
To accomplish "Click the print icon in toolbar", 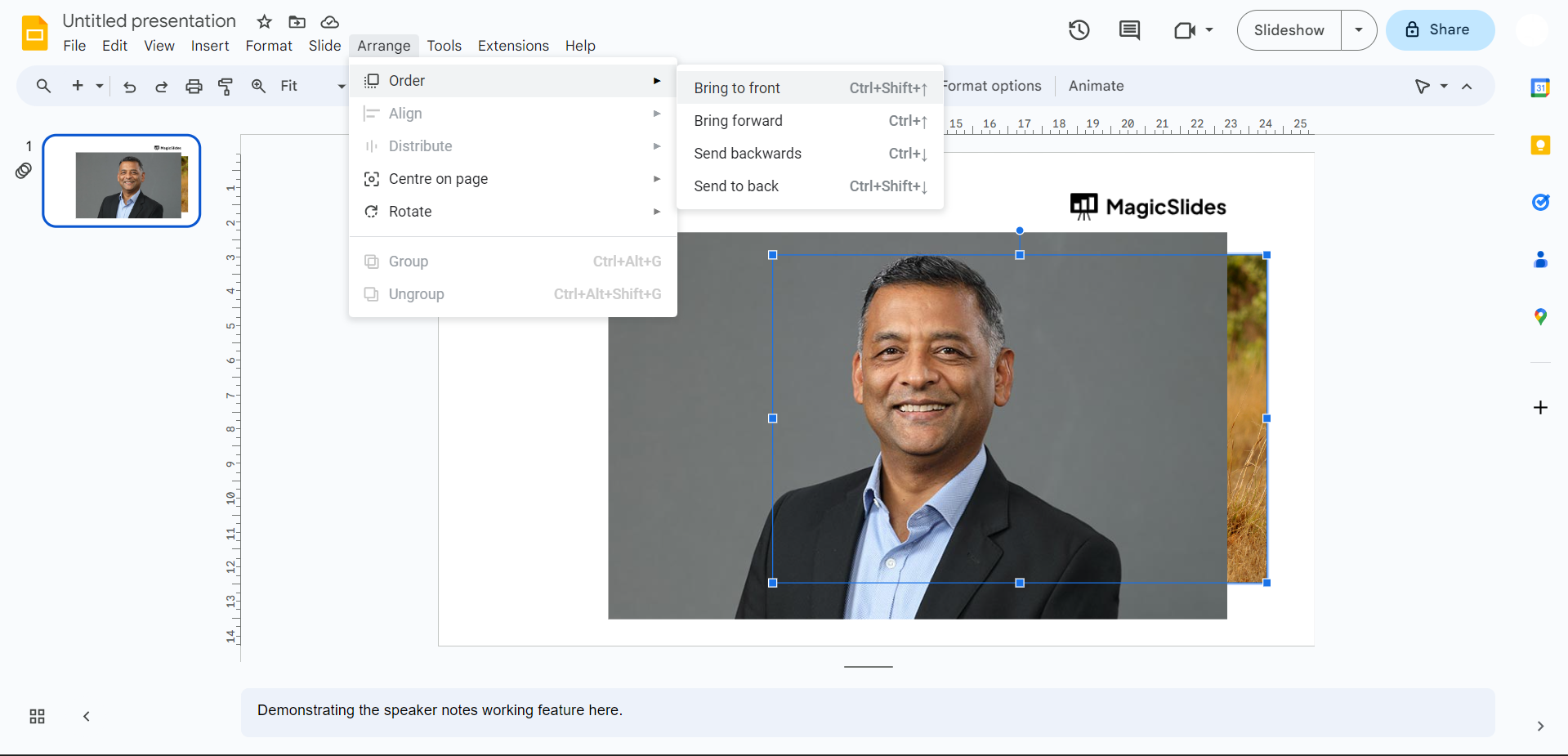I will [194, 87].
